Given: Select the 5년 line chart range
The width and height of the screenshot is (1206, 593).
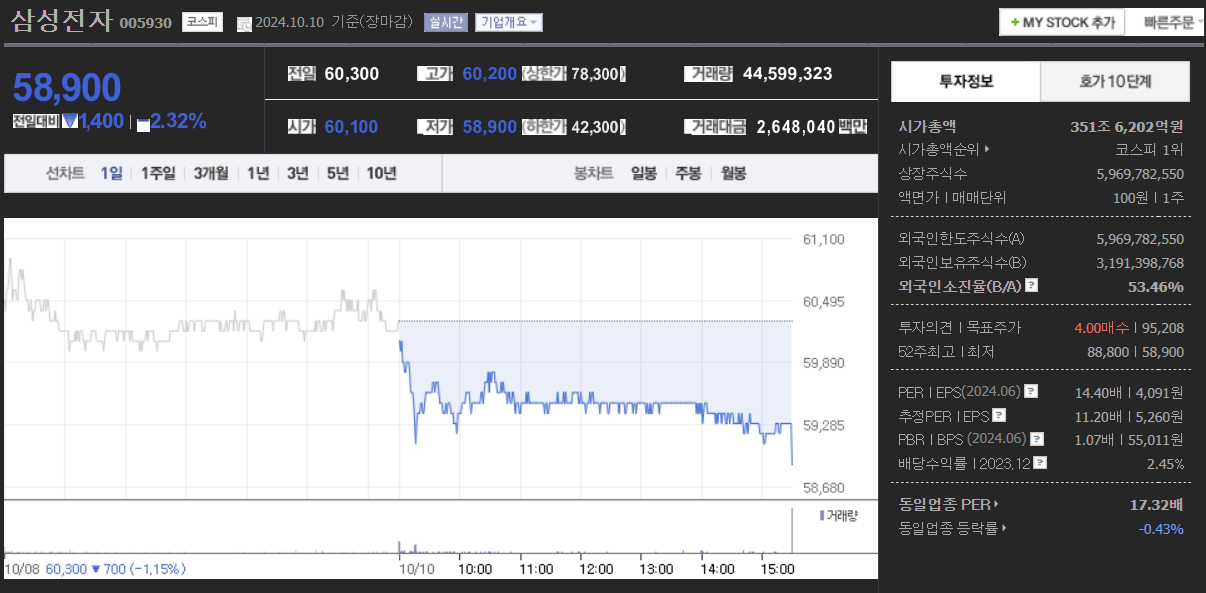Looking at the screenshot, I should (338, 173).
